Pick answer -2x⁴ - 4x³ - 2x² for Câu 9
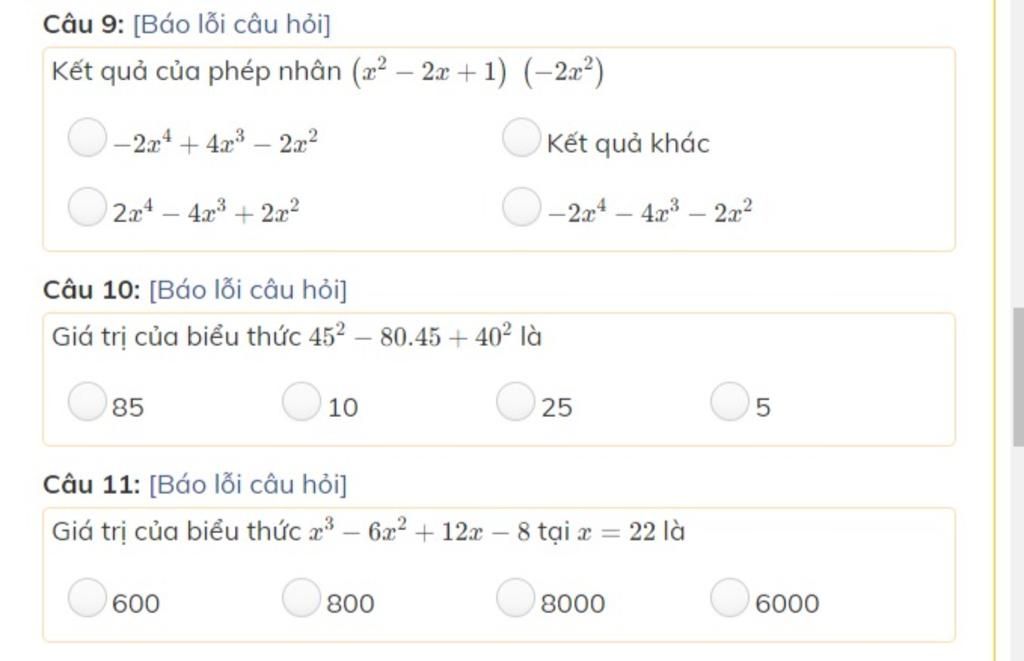Screen dimensions: 1024x661 (521, 207)
